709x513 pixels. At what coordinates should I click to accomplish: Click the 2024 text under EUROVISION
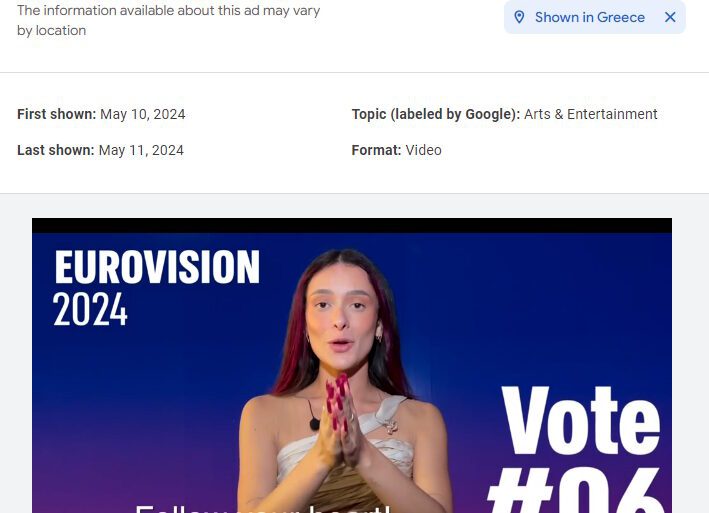pos(90,309)
